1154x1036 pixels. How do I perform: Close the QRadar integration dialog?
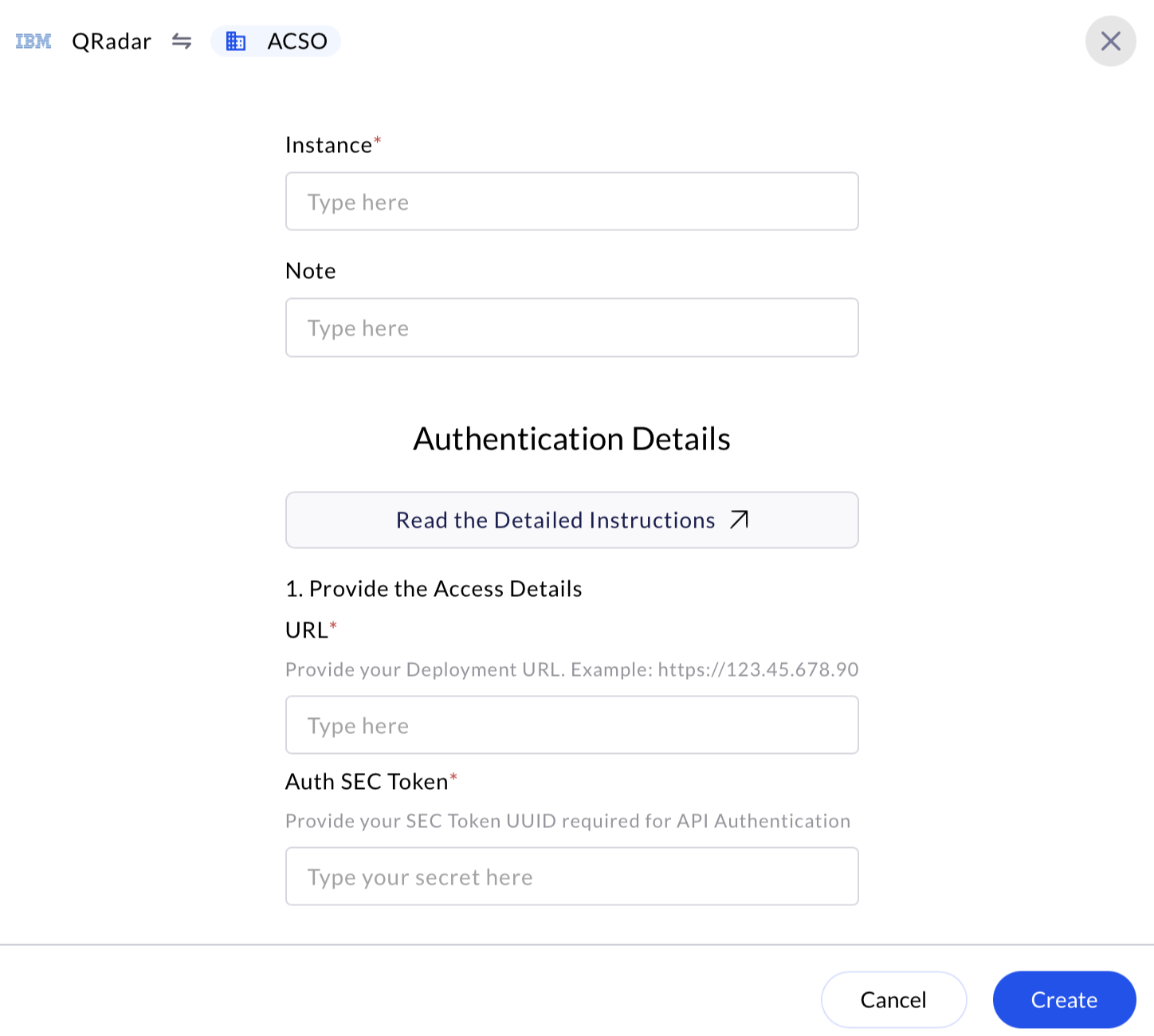pos(1110,41)
